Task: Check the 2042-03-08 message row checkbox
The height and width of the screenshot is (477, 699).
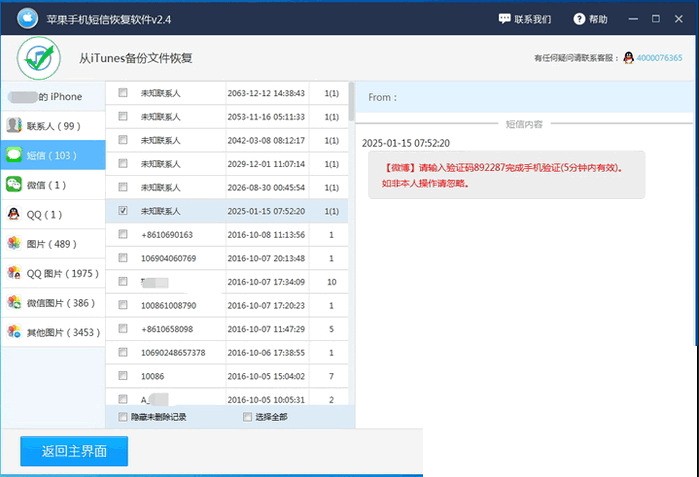Action: tap(123, 140)
